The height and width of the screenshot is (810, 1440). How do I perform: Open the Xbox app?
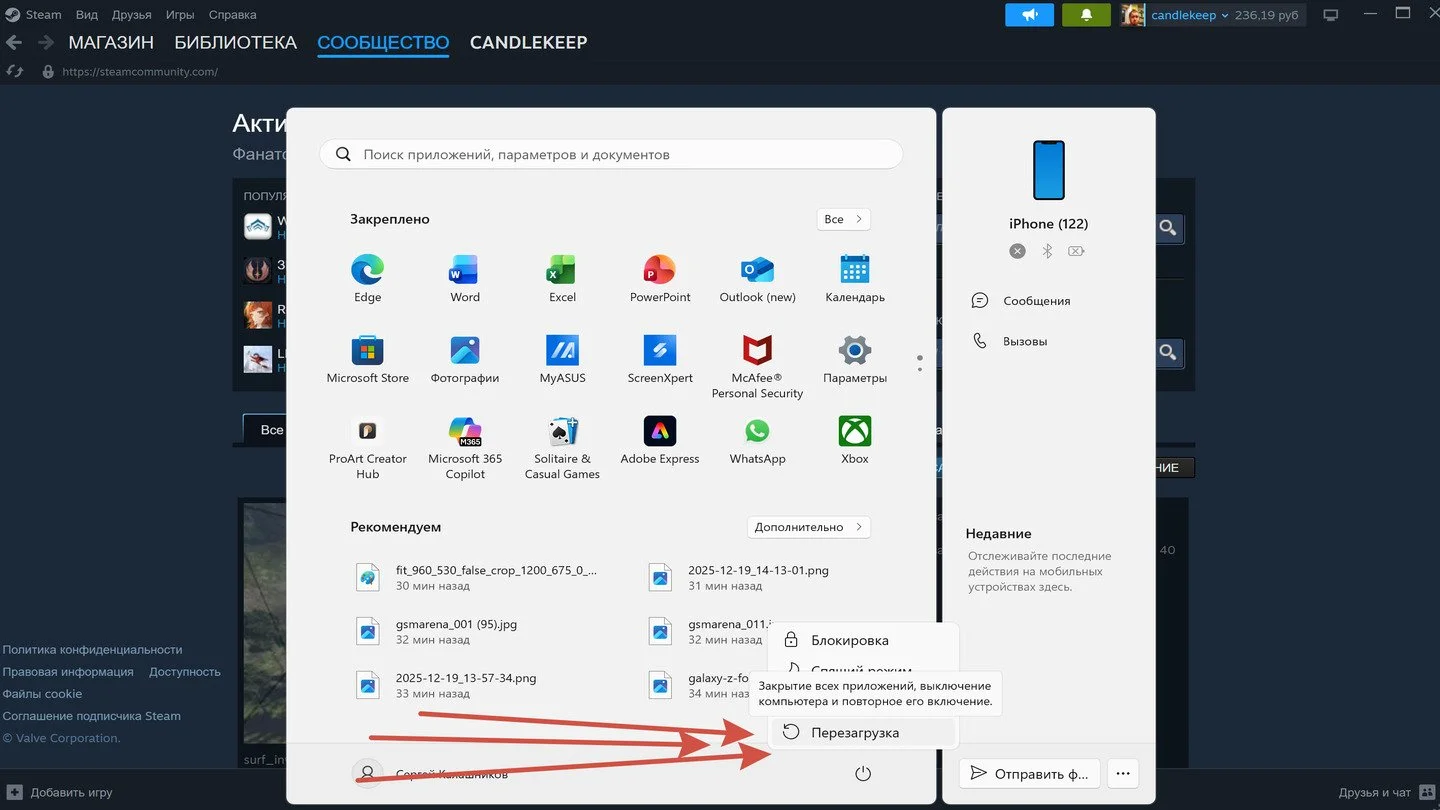[x=855, y=440]
